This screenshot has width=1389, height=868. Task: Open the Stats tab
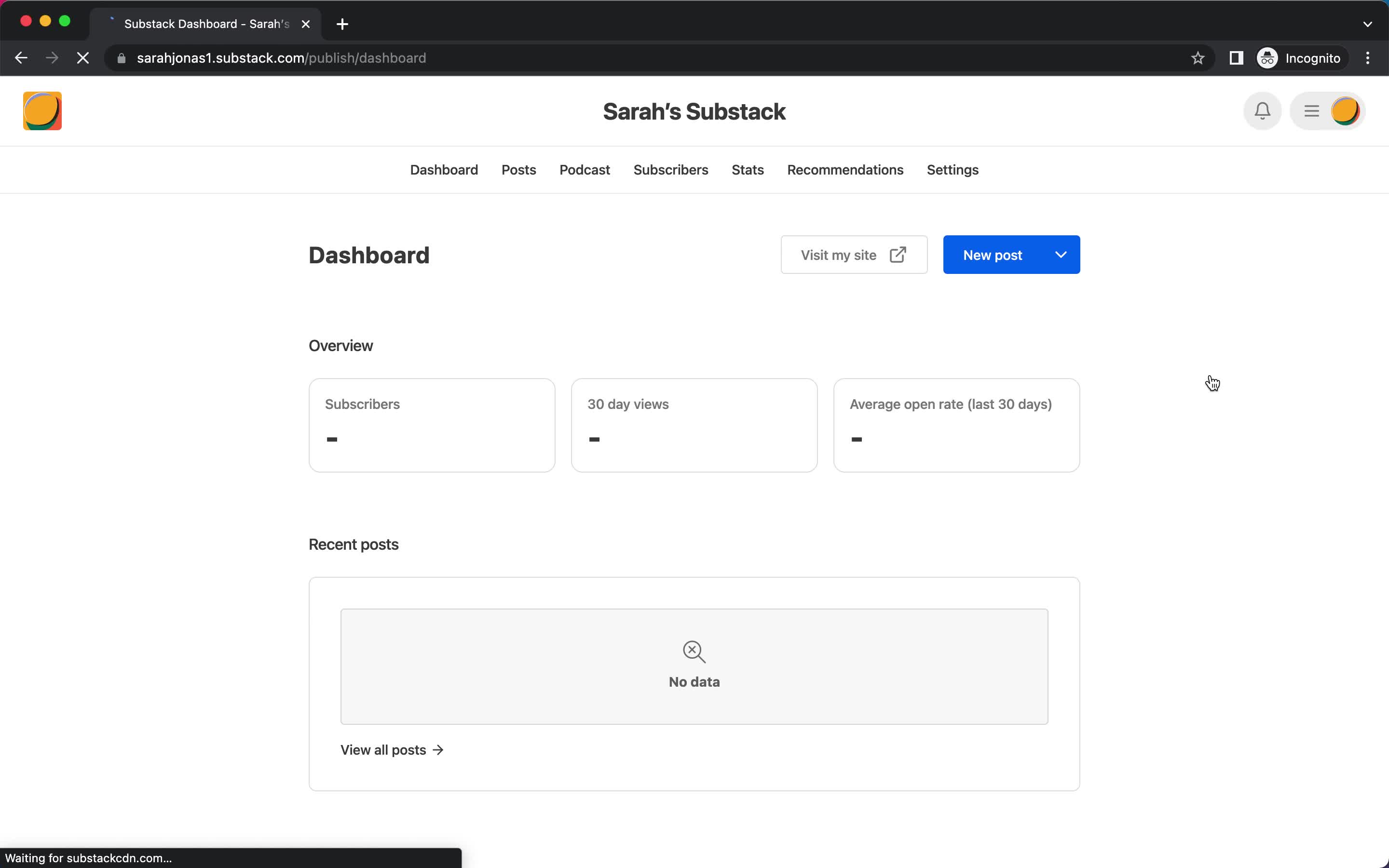pyautogui.click(x=747, y=170)
